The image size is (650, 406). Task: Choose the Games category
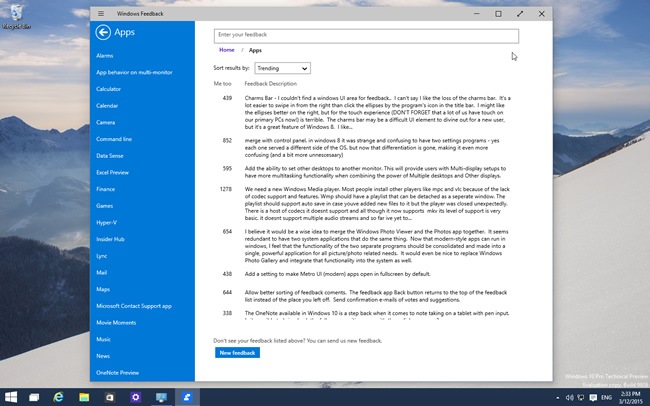104,206
